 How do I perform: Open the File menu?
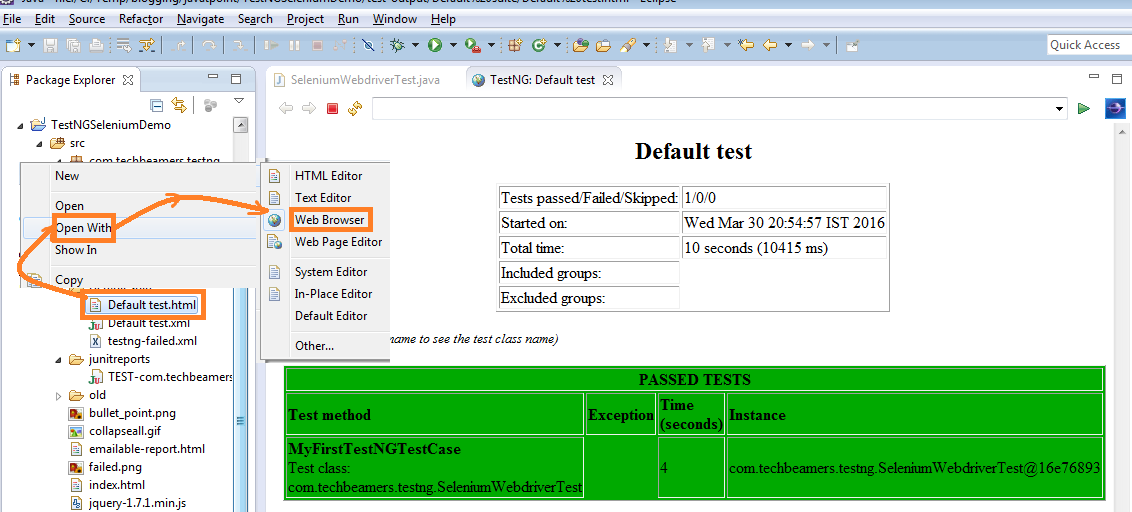tap(12, 19)
